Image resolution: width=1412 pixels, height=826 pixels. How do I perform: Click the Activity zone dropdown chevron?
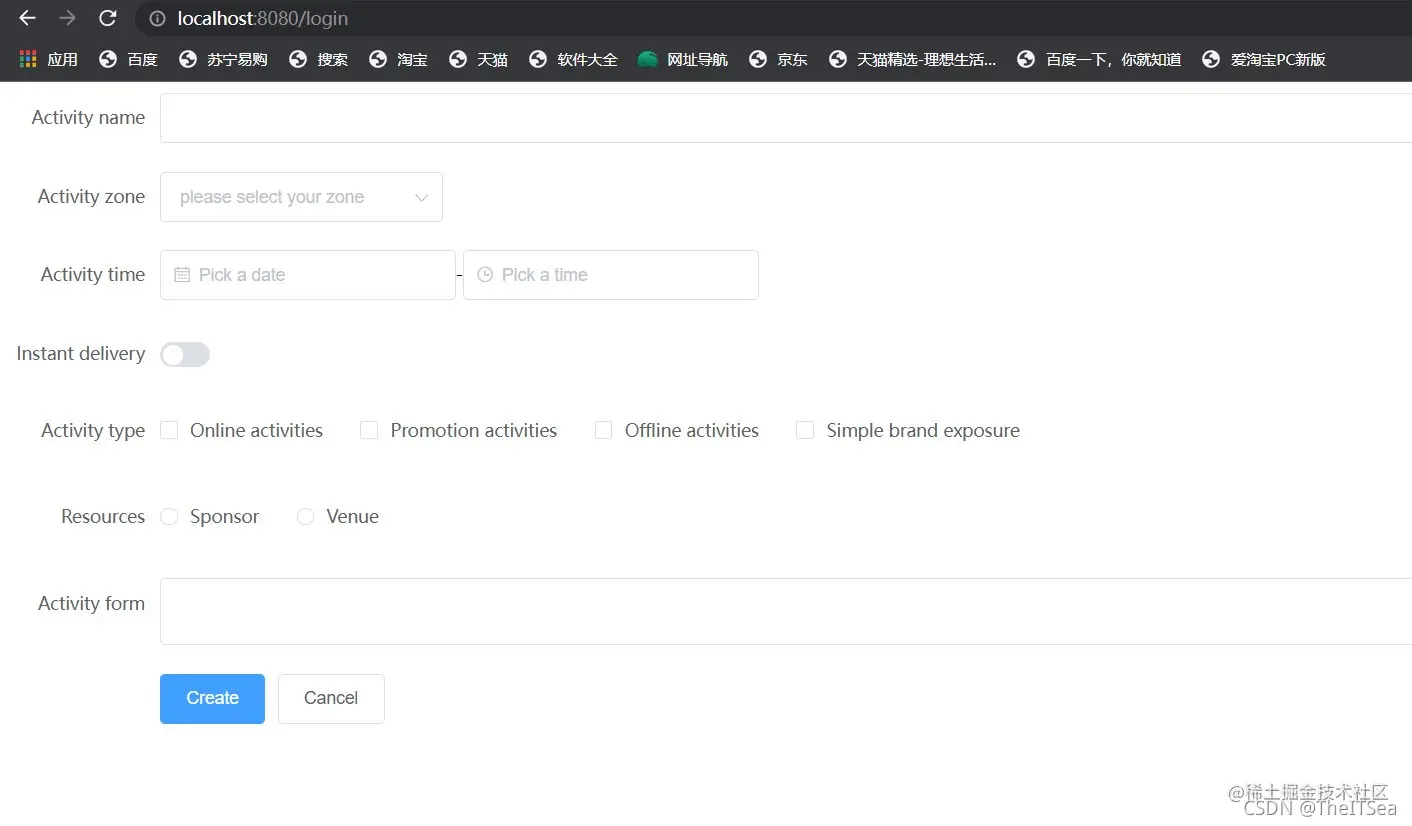tap(421, 197)
